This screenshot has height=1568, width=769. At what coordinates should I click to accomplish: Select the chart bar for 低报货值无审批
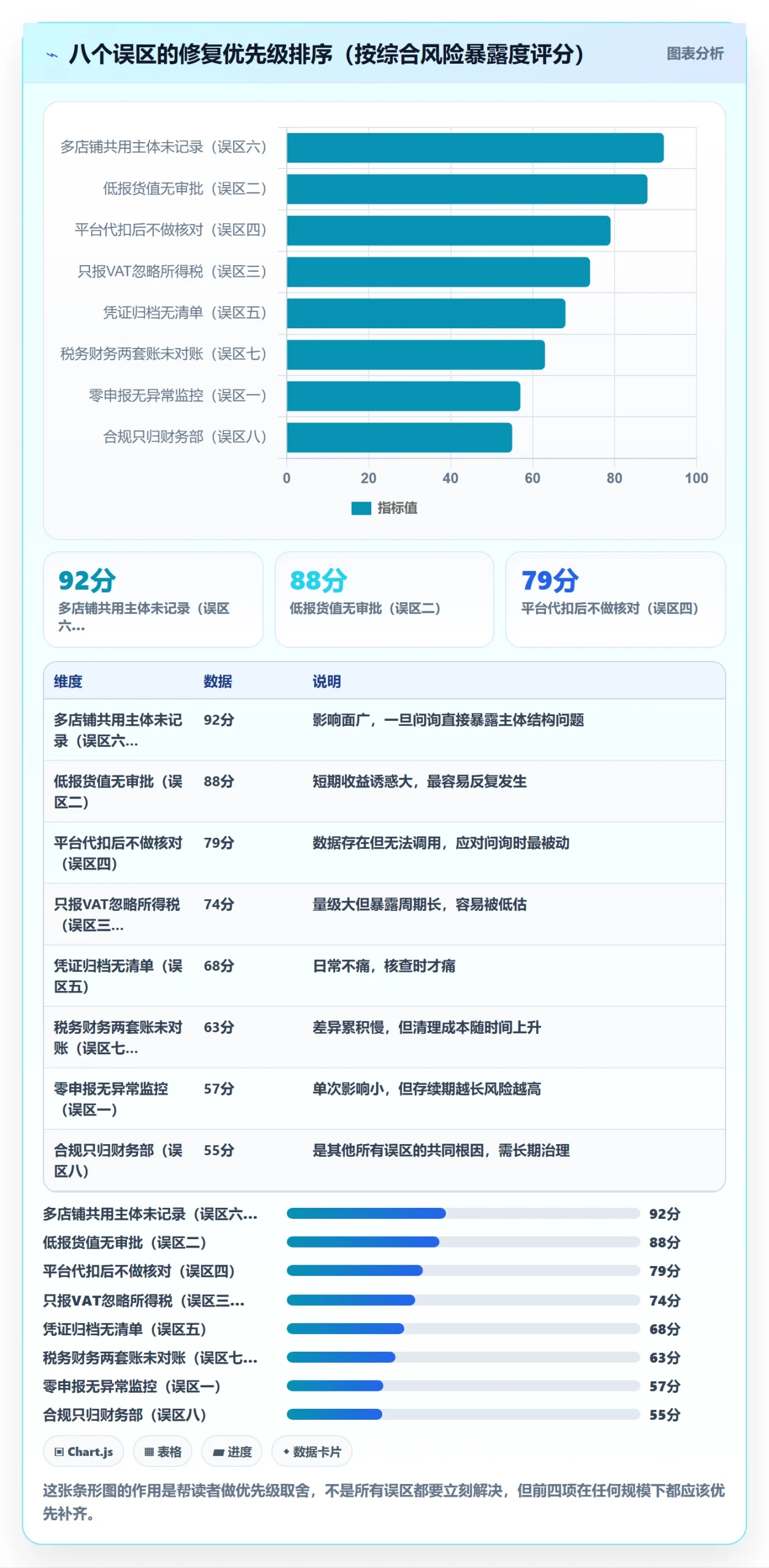point(467,189)
